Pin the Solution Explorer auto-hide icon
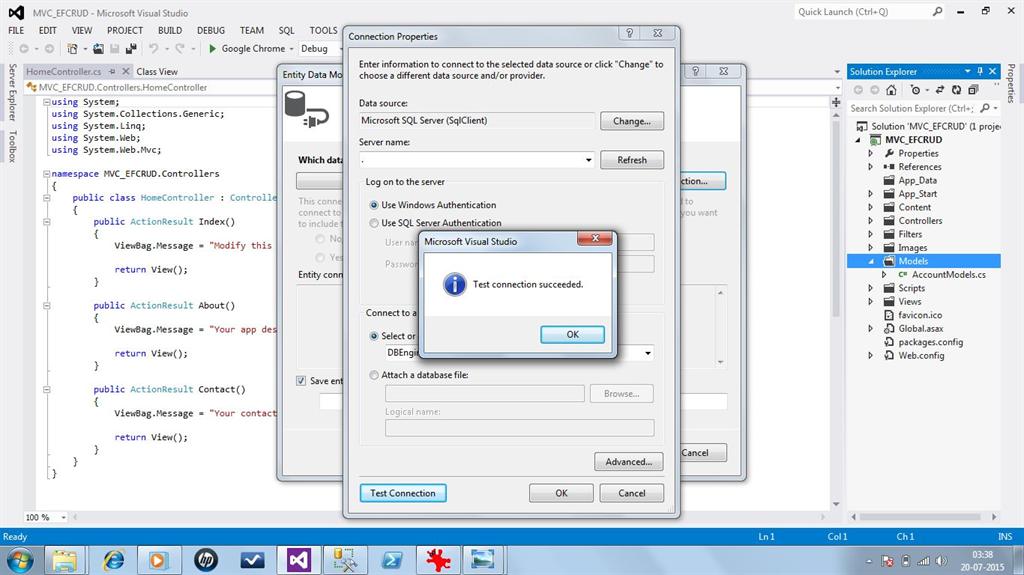 click(x=980, y=71)
